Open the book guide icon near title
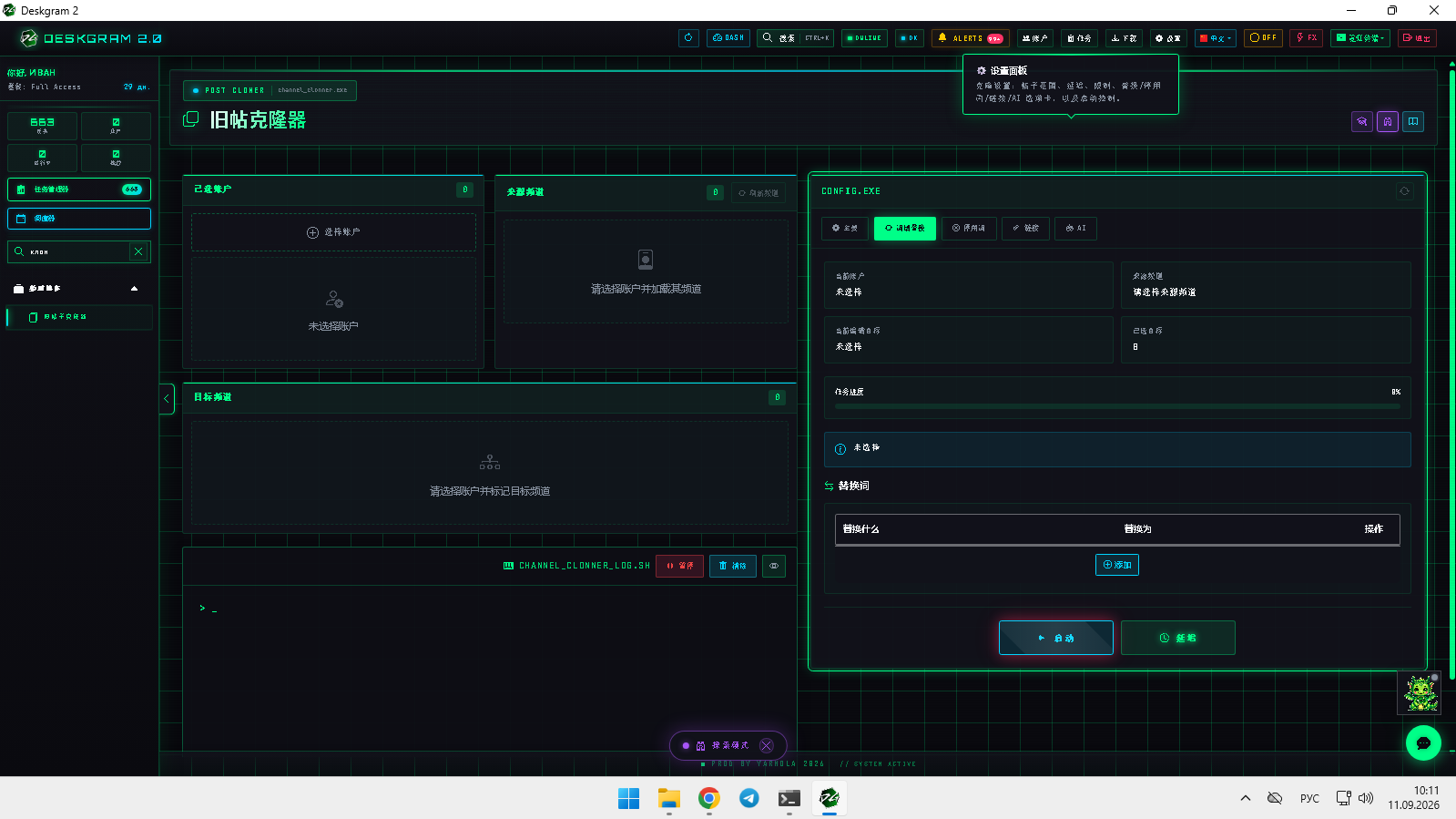Screen dimensions: 1456x819 pos(1413,121)
